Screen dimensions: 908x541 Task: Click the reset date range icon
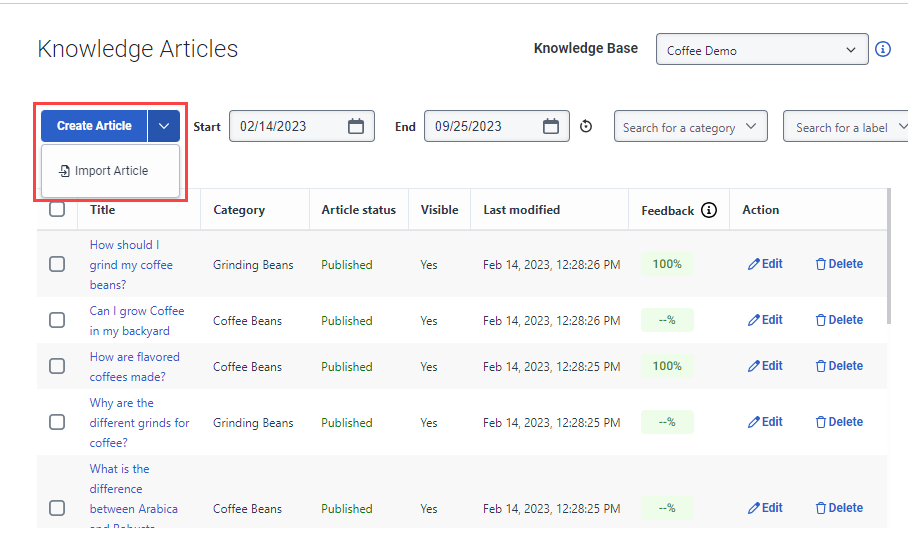586,126
